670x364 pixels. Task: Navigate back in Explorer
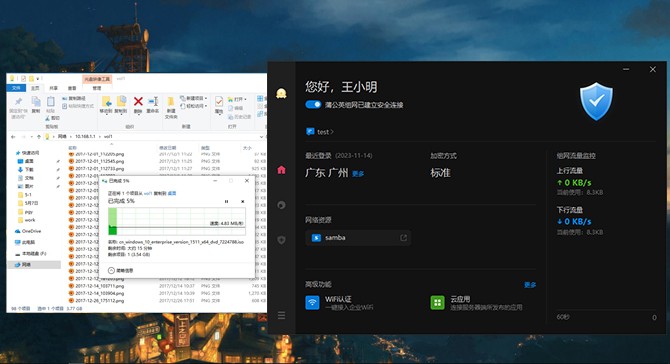click(13, 137)
